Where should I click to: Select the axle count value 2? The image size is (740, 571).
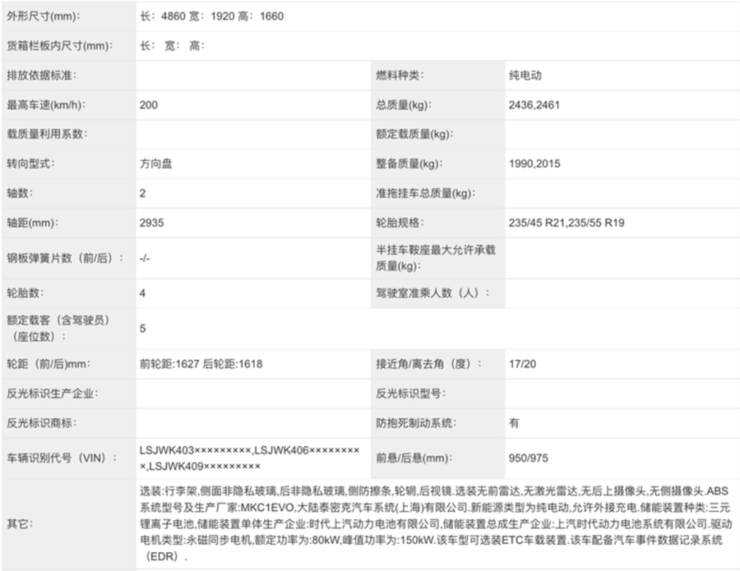tap(143, 193)
